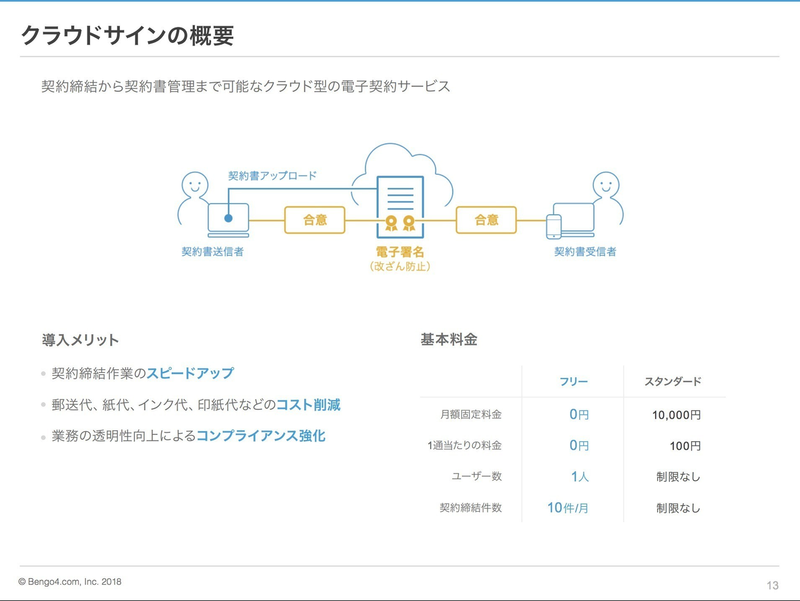Click the contract recipient person icon

tap(606, 196)
